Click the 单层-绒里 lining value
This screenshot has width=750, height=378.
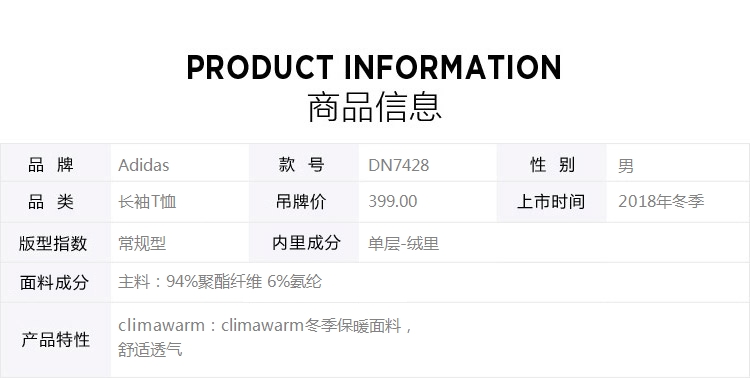pyautogui.click(x=403, y=244)
